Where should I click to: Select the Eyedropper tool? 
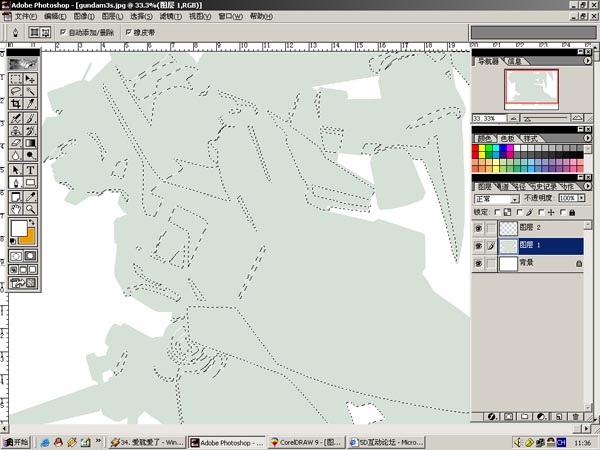tap(30, 197)
